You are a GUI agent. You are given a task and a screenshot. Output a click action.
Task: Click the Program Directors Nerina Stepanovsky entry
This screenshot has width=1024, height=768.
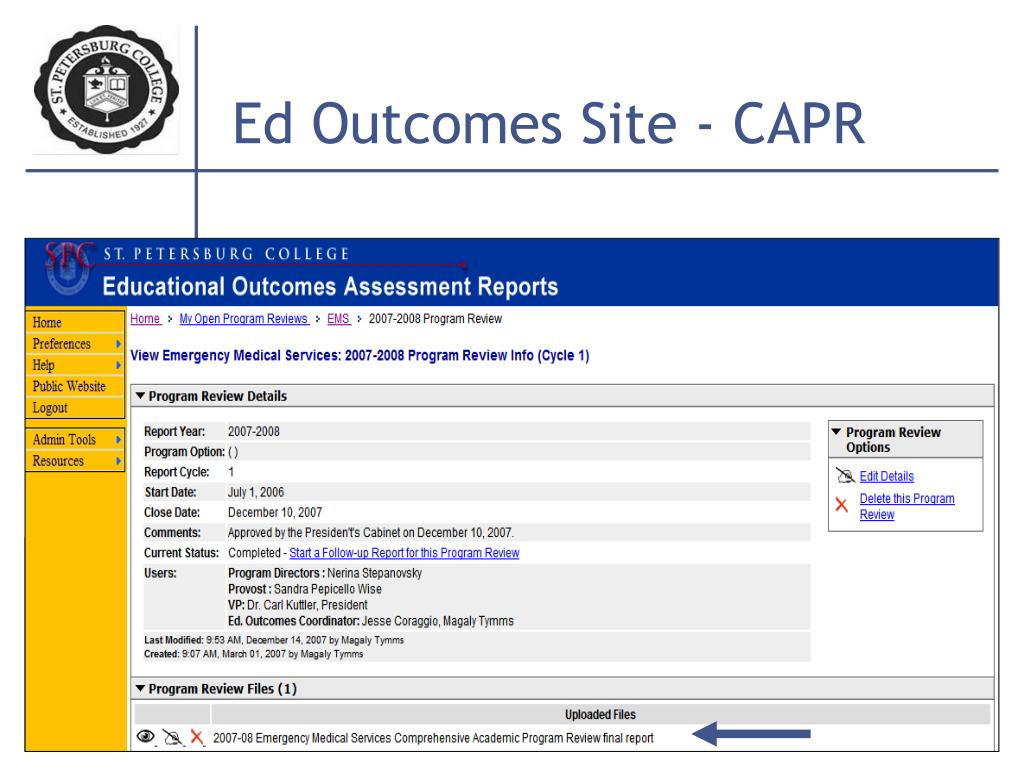[x=325, y=573]
